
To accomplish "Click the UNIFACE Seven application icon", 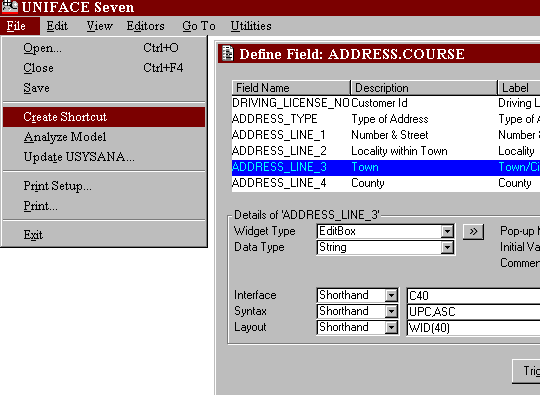I will click(x=9, y=7).
